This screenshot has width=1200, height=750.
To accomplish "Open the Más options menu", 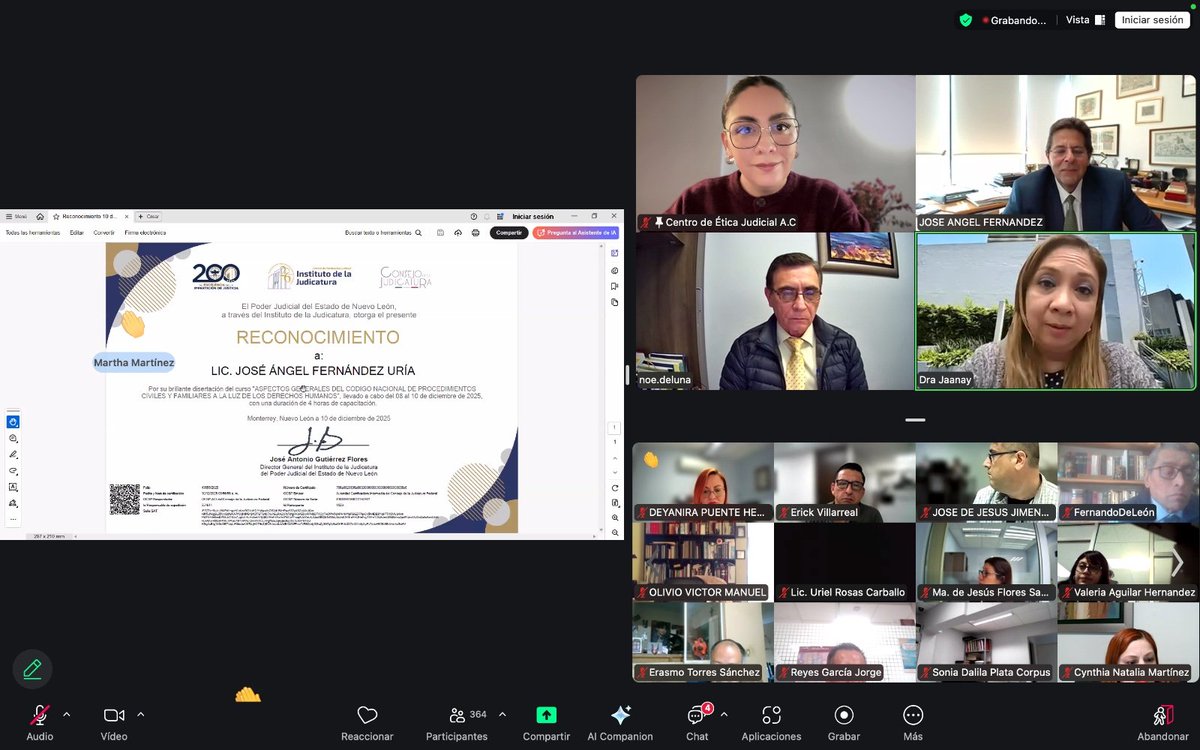I will pos(913,721).
